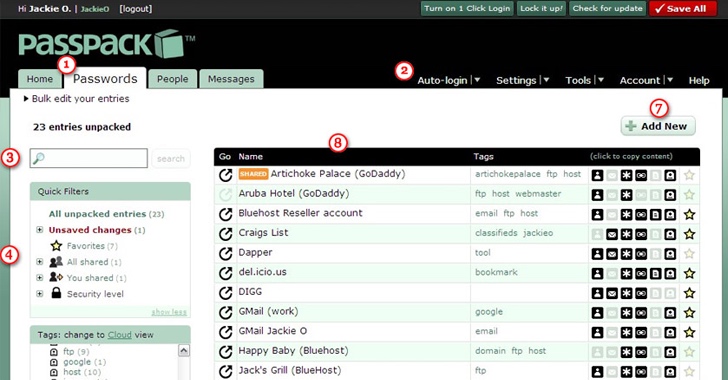The height and width of the screenshot is (380, 728).
Task: Click the Go arrow for Bluehost Reseller account
Action: pos(226,214)
